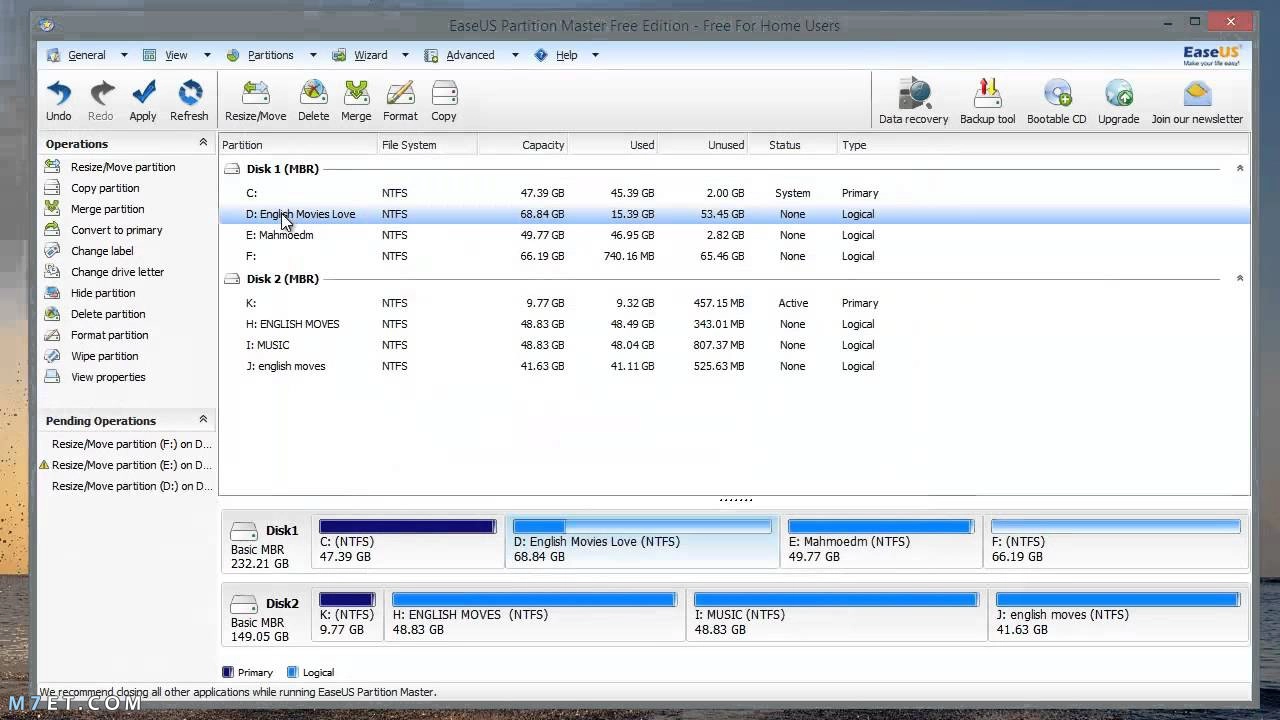
Task: Select the C: (NTFS) block on Disk1 map
Action: coord(408,541)
